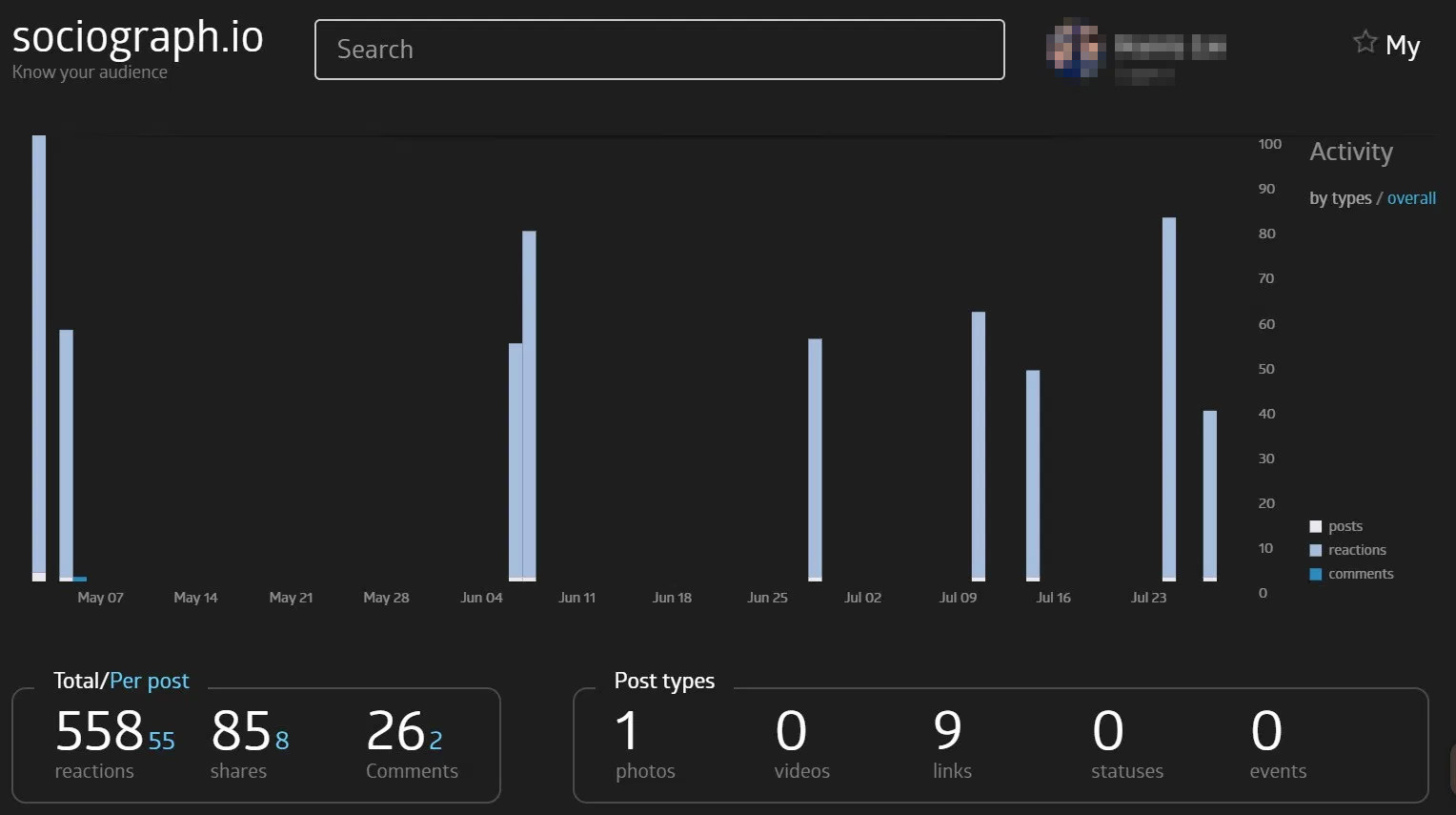The width and height of the screenshot is (1456, 815).
Task: Click the sociograph.io logo
Action: [x=137, y=38]
